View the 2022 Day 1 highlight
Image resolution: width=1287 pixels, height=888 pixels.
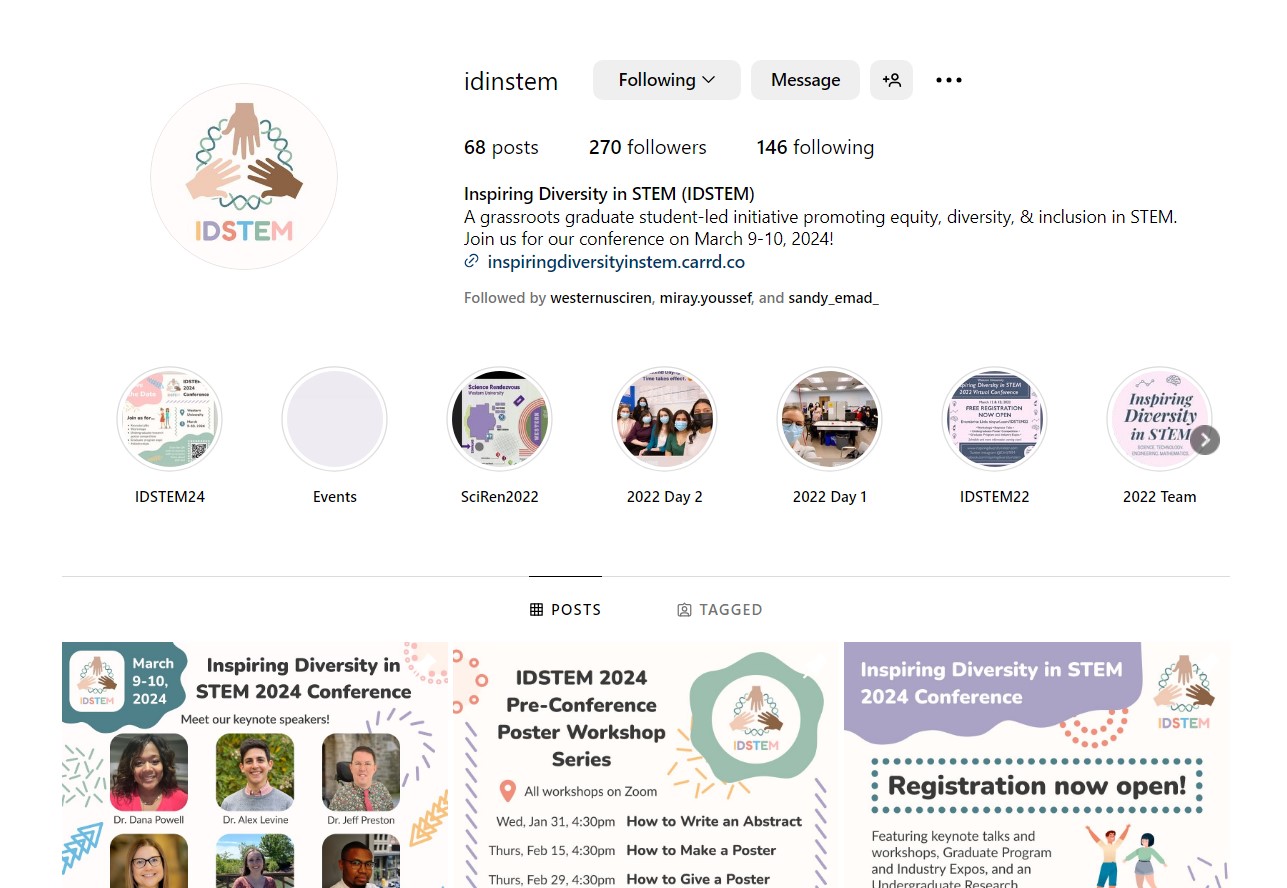[x=830, y=419]
